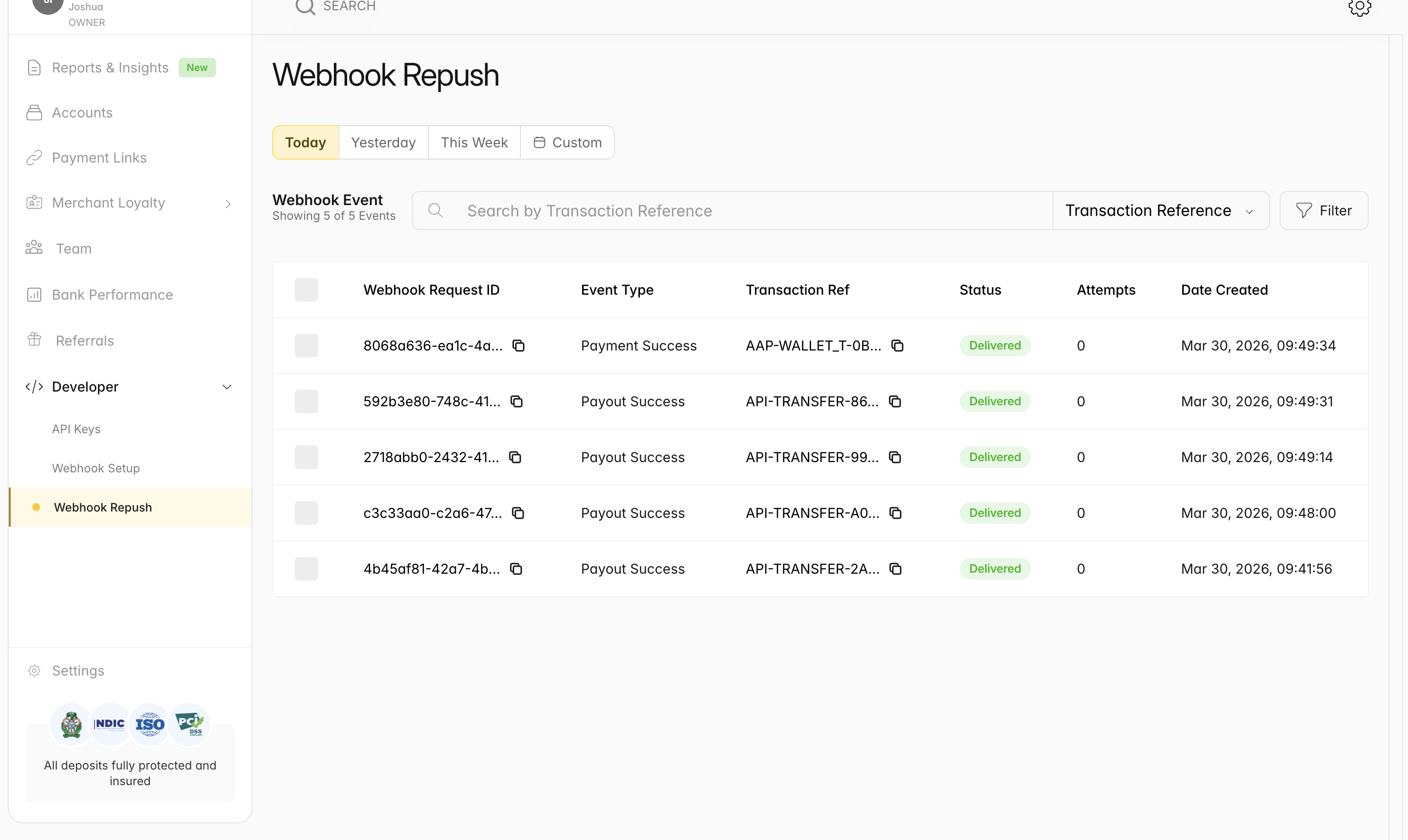
Task: Click the PCI DSS certification badge
Action: coord(189,723)
